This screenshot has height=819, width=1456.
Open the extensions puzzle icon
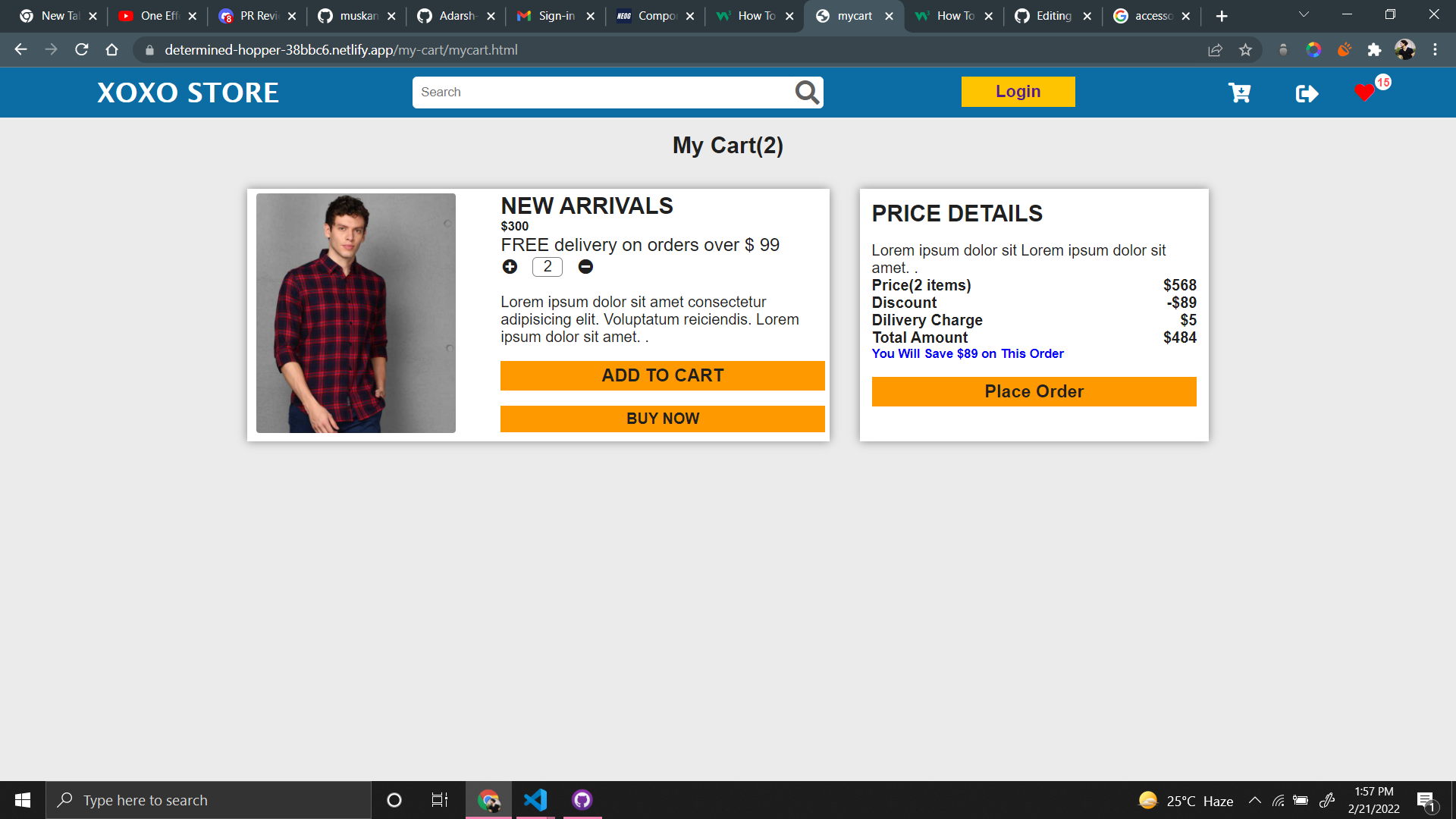point(1375,50)
